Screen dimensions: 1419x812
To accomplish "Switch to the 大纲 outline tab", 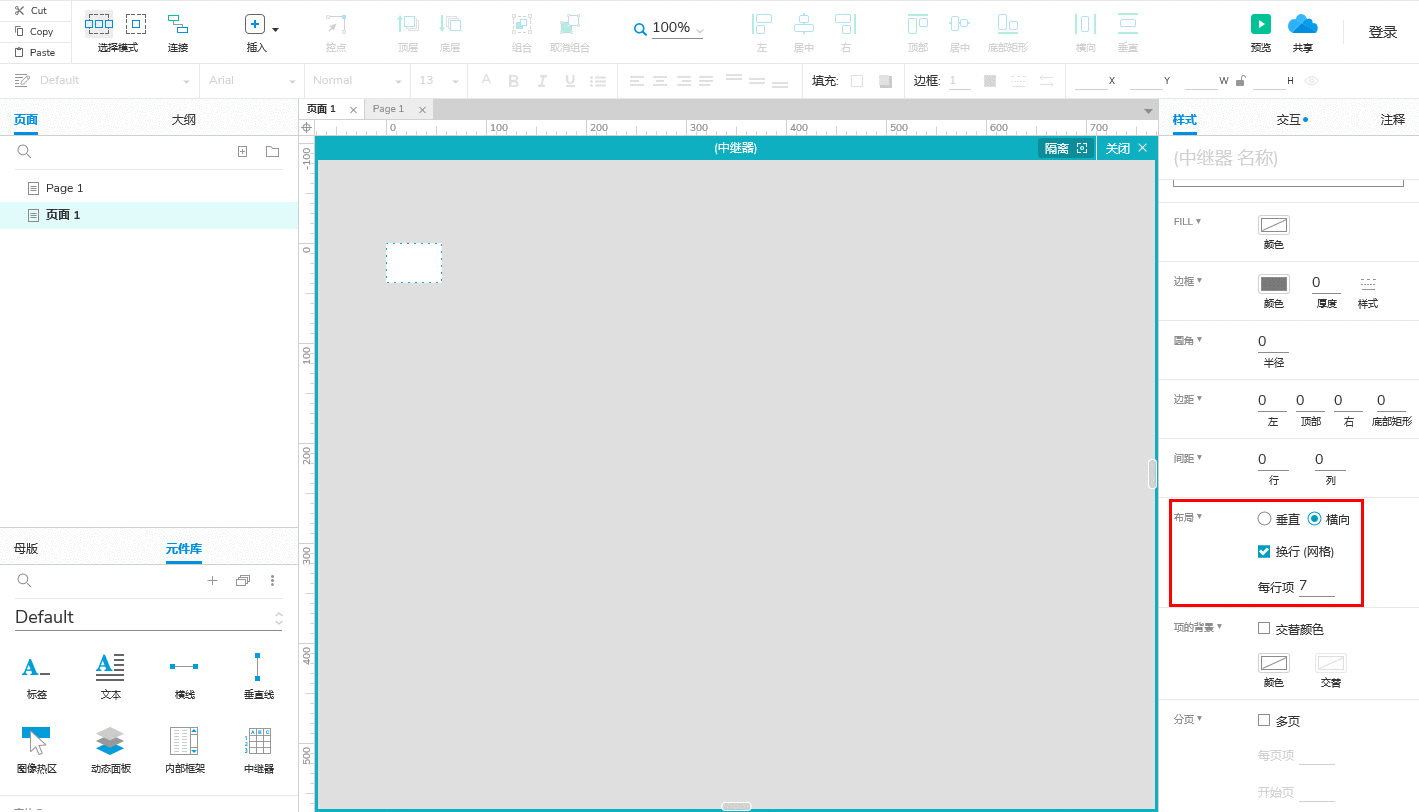I will [183, 120].
